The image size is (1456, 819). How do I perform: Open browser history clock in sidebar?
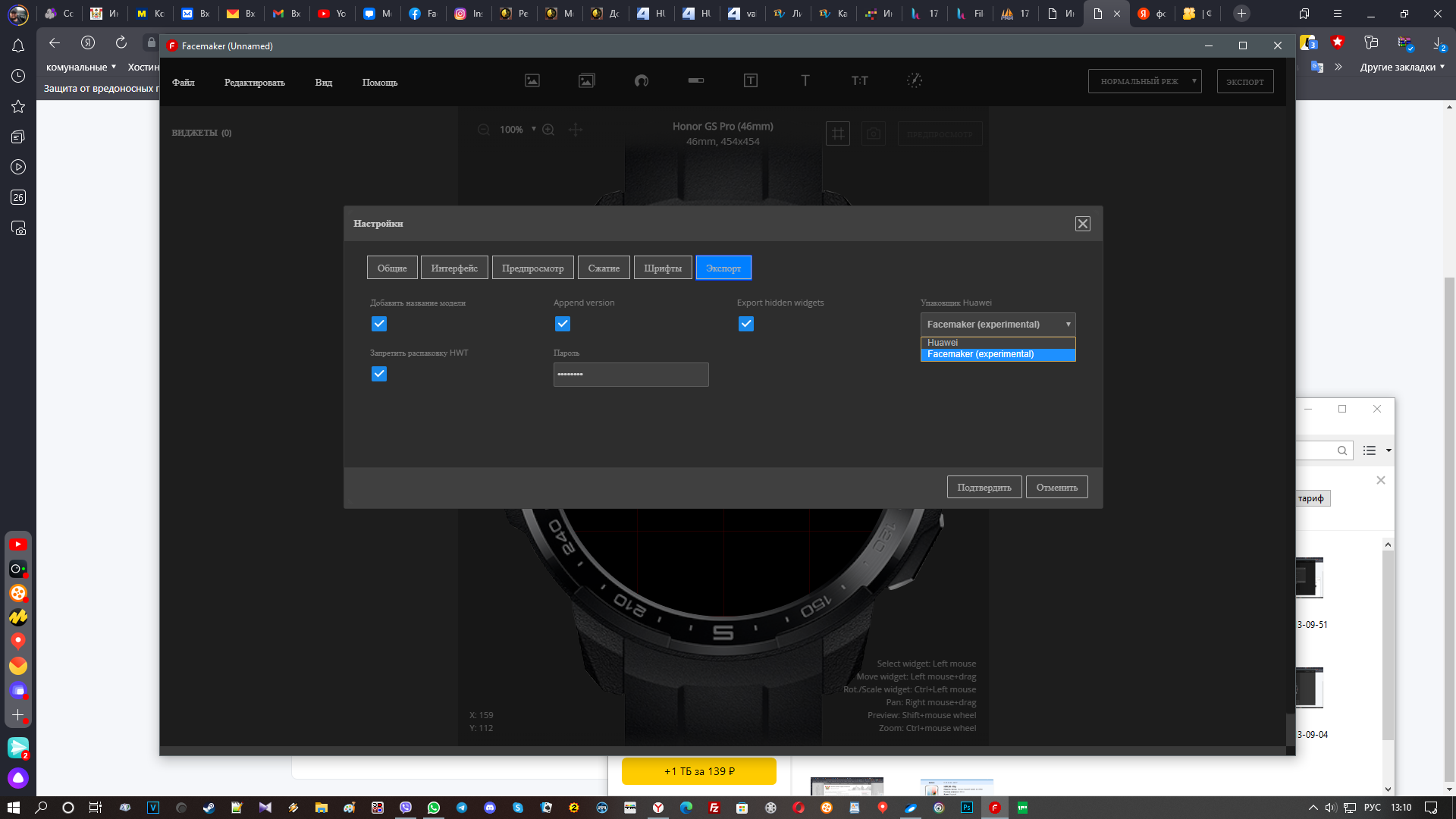18,76
